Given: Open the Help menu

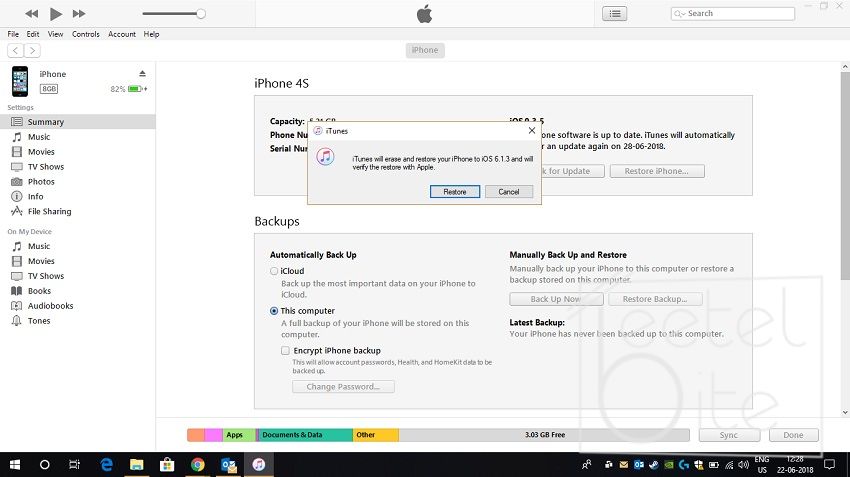Looking at the screenshot, I should click(x=151, y=34).
